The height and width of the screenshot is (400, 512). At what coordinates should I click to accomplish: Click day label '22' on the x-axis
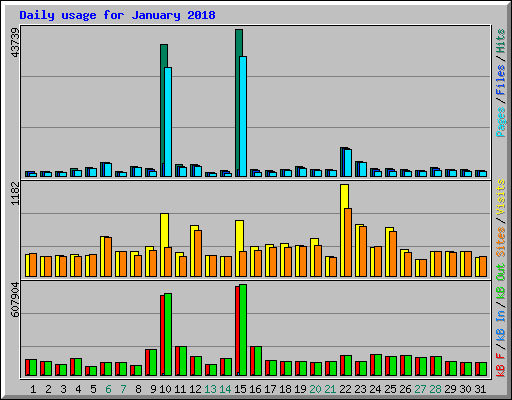click(345, 389)
